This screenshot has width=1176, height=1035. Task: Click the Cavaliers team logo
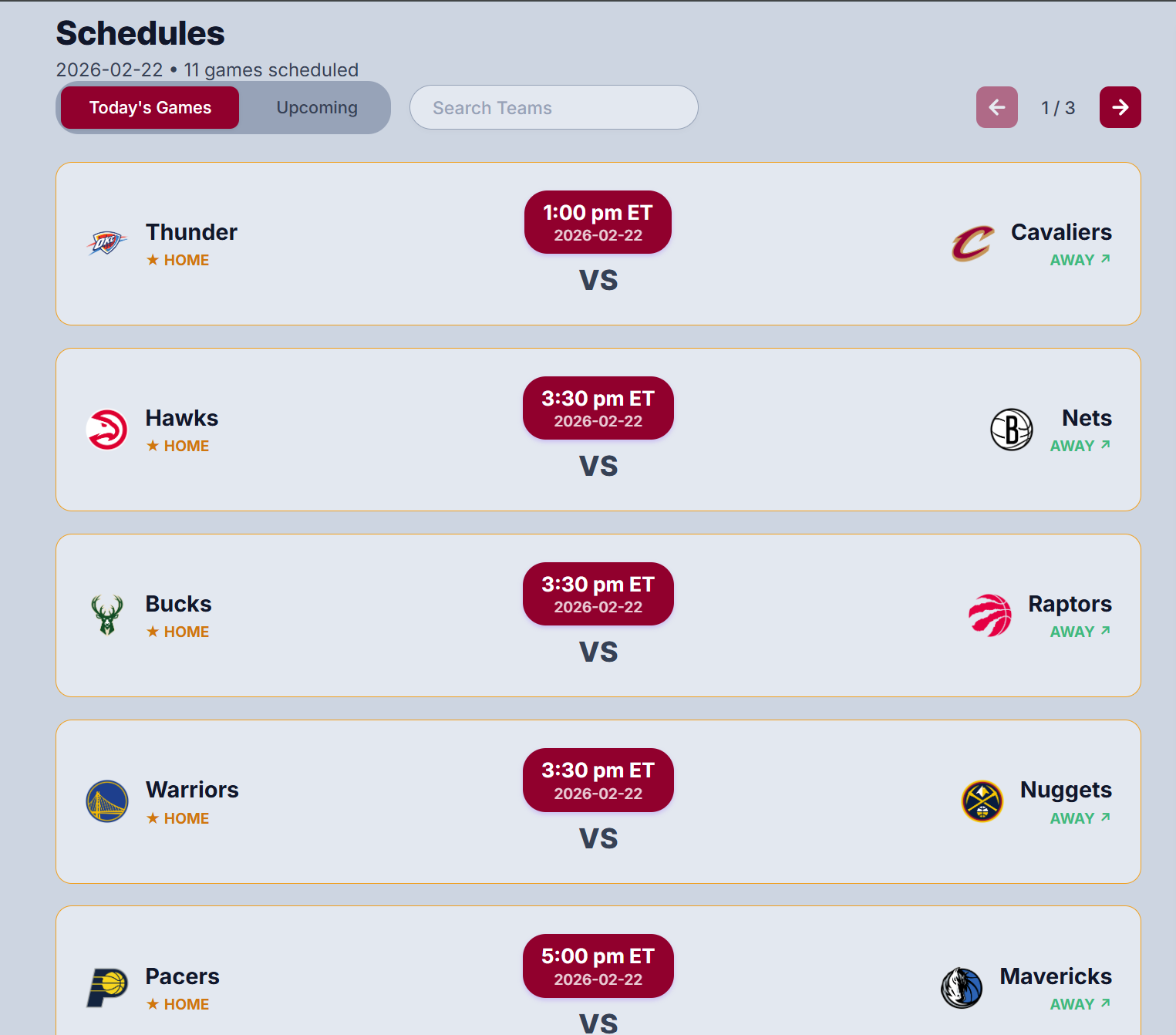(972, 244)
